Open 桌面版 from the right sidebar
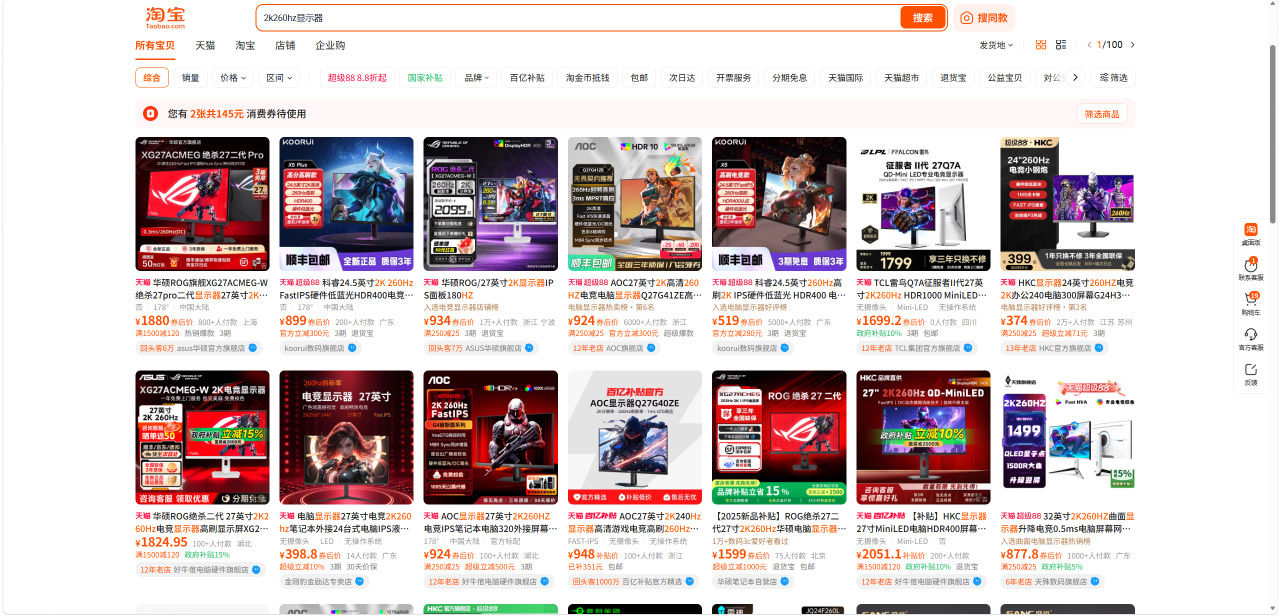Viewport: 1280px width, 616px height. tap(1251, 234)
